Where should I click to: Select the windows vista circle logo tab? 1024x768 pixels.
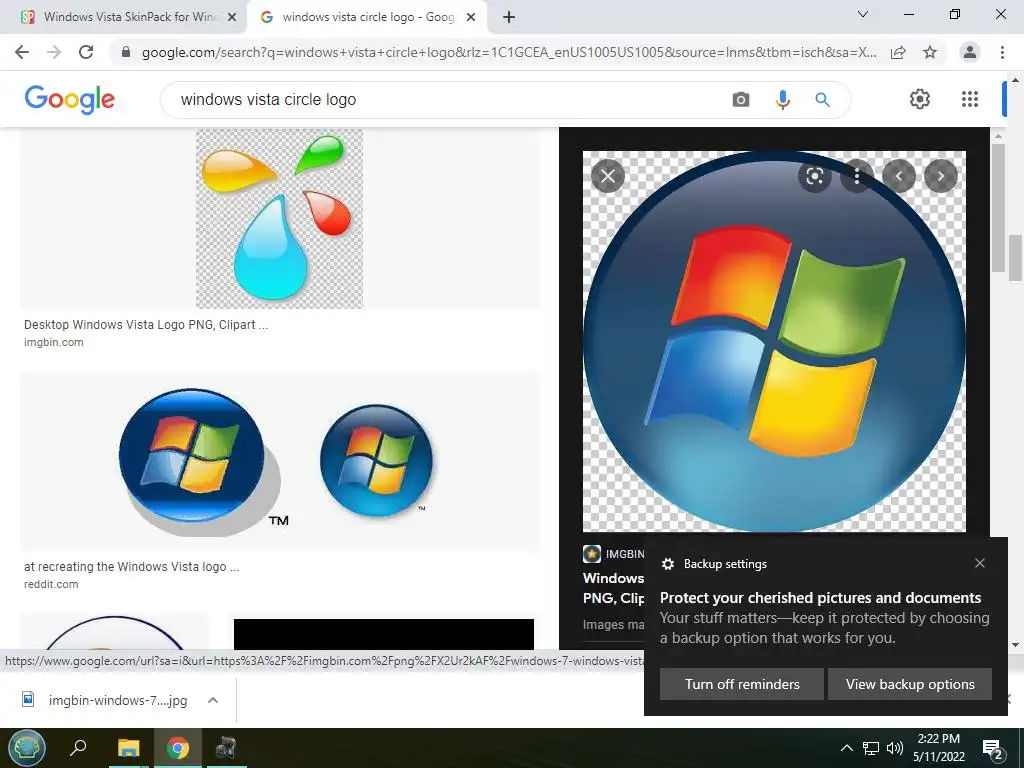point(367,18)
